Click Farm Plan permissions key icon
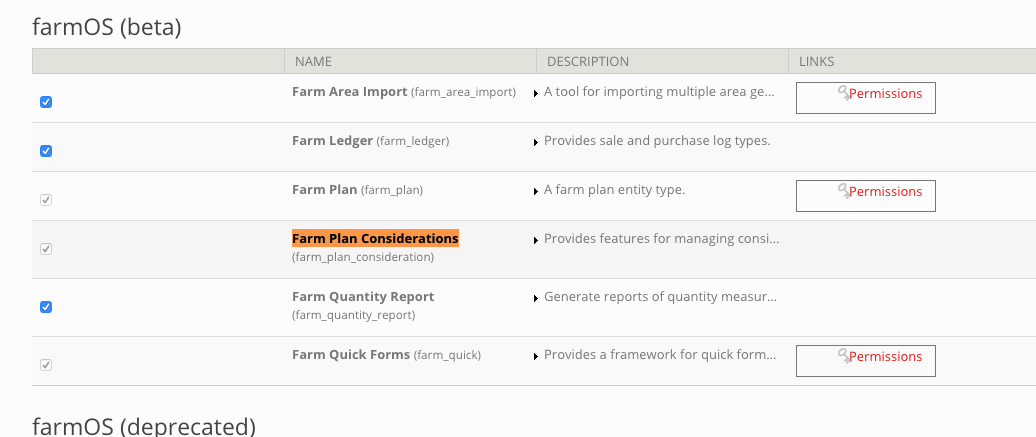This screenshot has width=1036, height=437. click(x=843, y=191)
